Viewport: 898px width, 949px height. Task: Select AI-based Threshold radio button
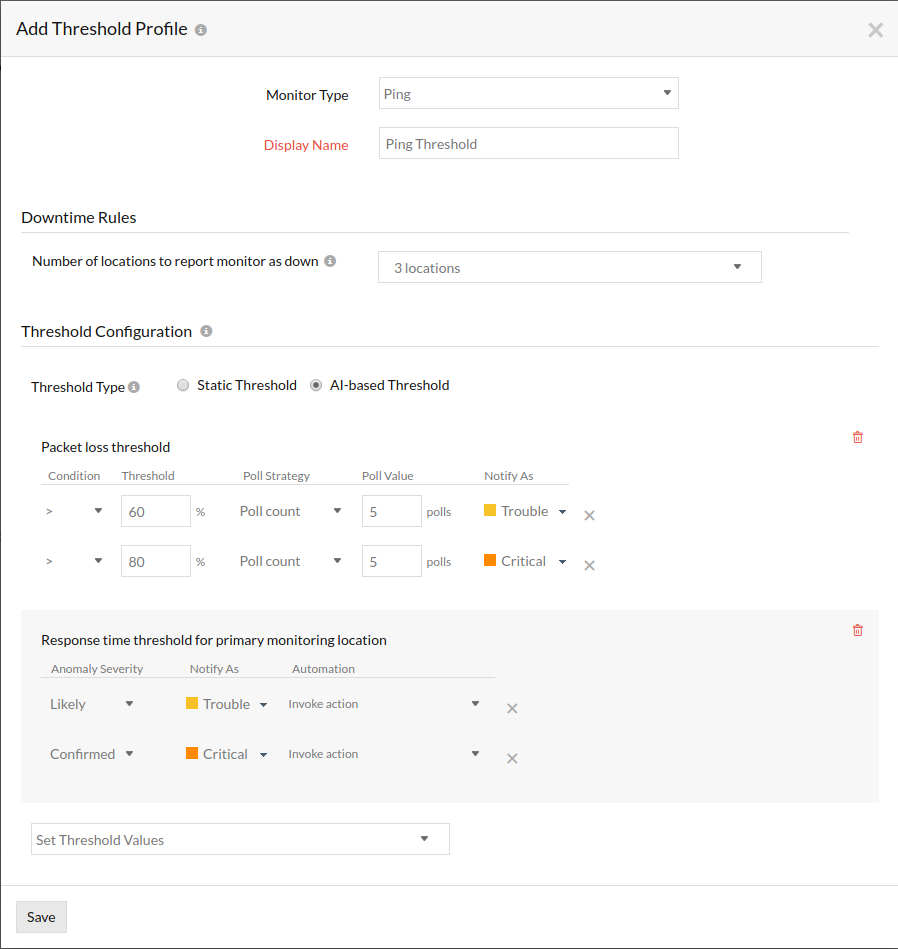coord(316,386)
